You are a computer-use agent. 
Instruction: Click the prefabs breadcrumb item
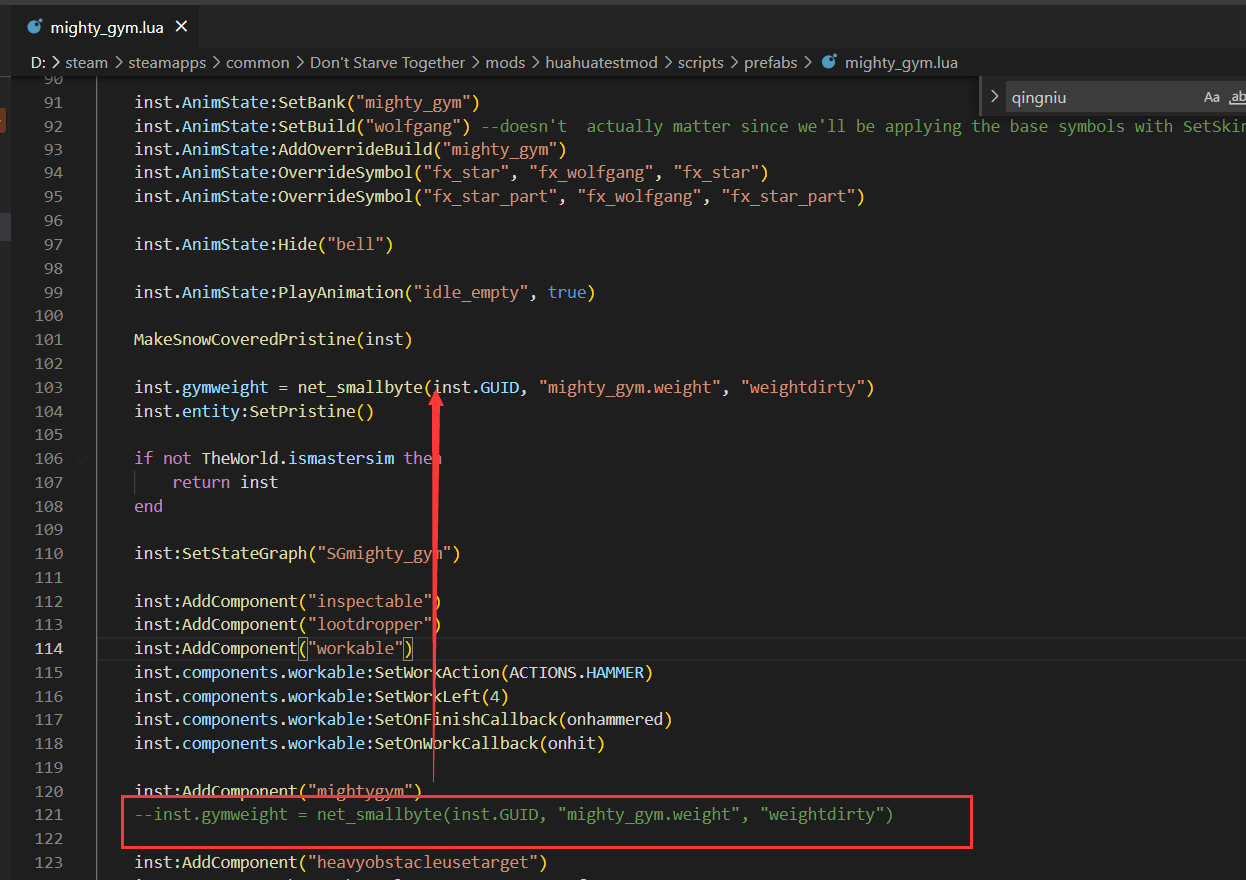770,62
